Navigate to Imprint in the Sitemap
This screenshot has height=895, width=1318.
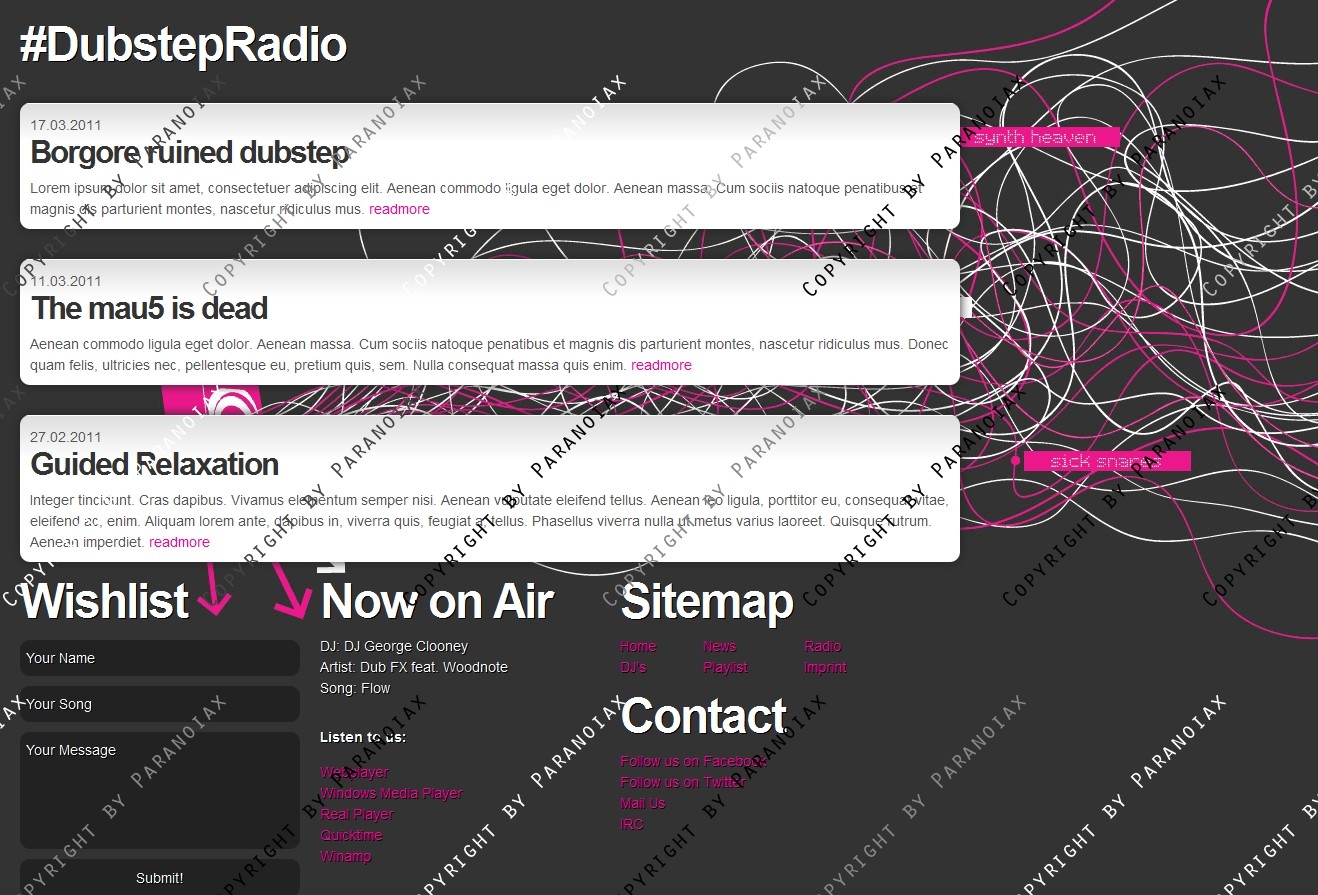pos(825,668)
